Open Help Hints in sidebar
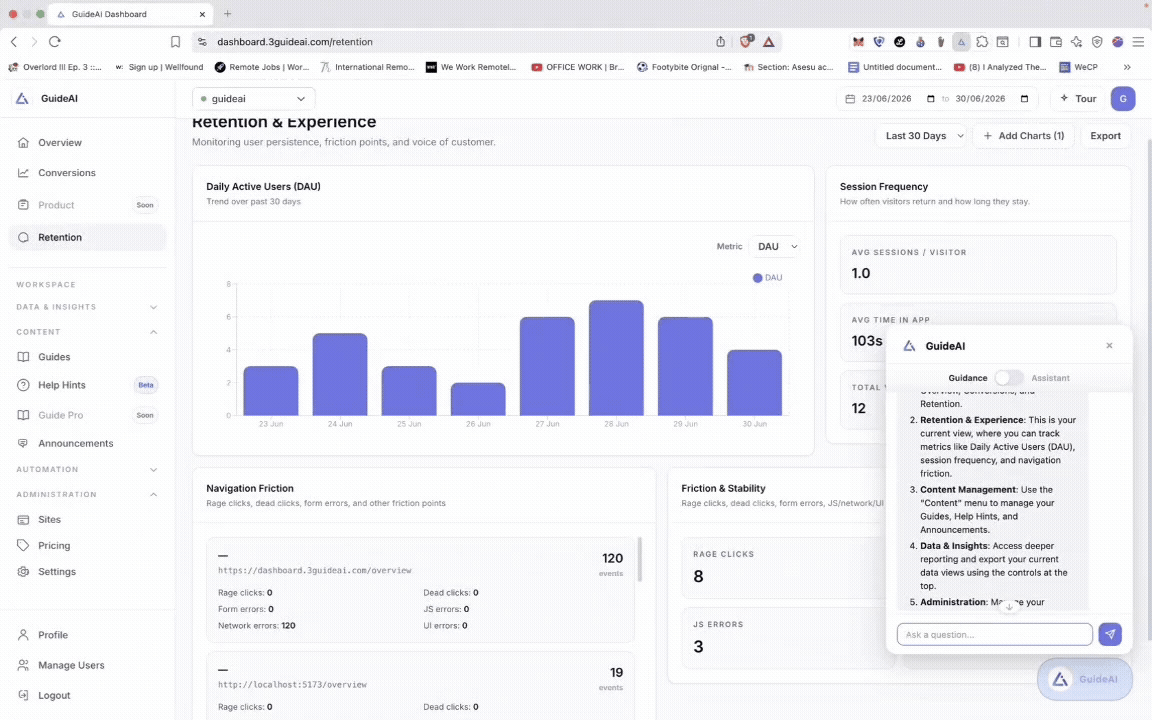 pyautogui.click(x=87, y=385)
